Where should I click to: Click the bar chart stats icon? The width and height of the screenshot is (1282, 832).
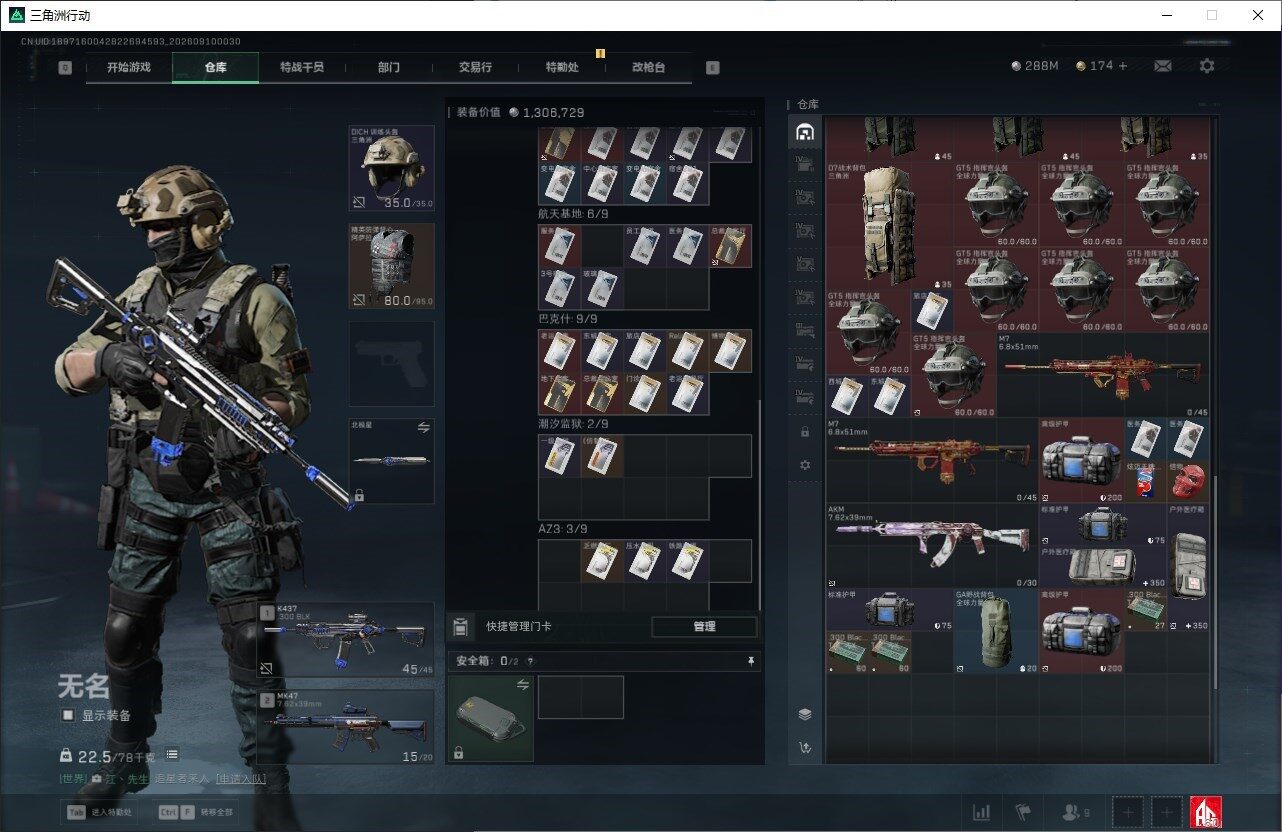(982, 812)
